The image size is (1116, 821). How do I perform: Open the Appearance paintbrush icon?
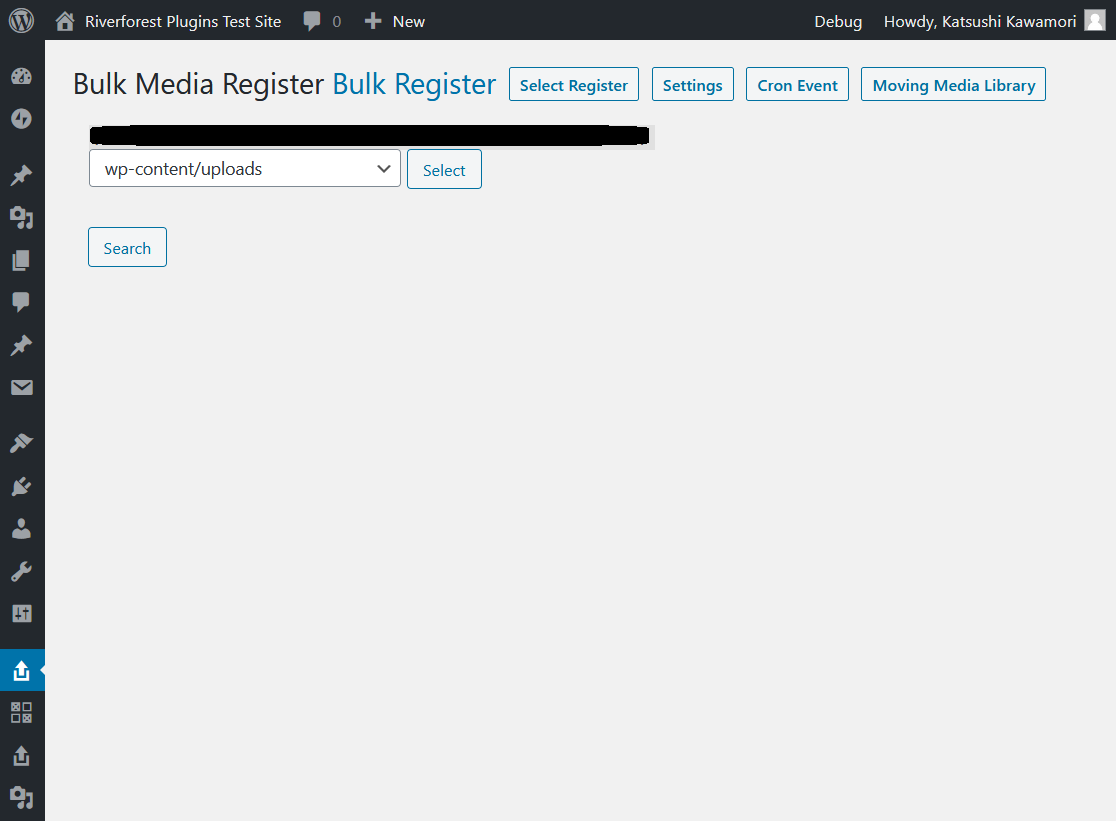click(x=21, y=443)
